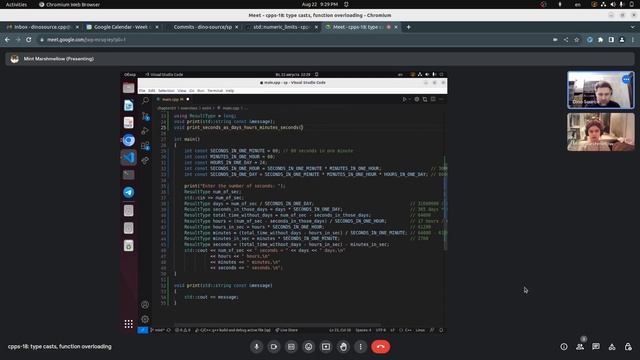The height and width of the screenshot is (360, 640).
Task: Click the meeting title cpps-18: type casts text
Action: 60,347
